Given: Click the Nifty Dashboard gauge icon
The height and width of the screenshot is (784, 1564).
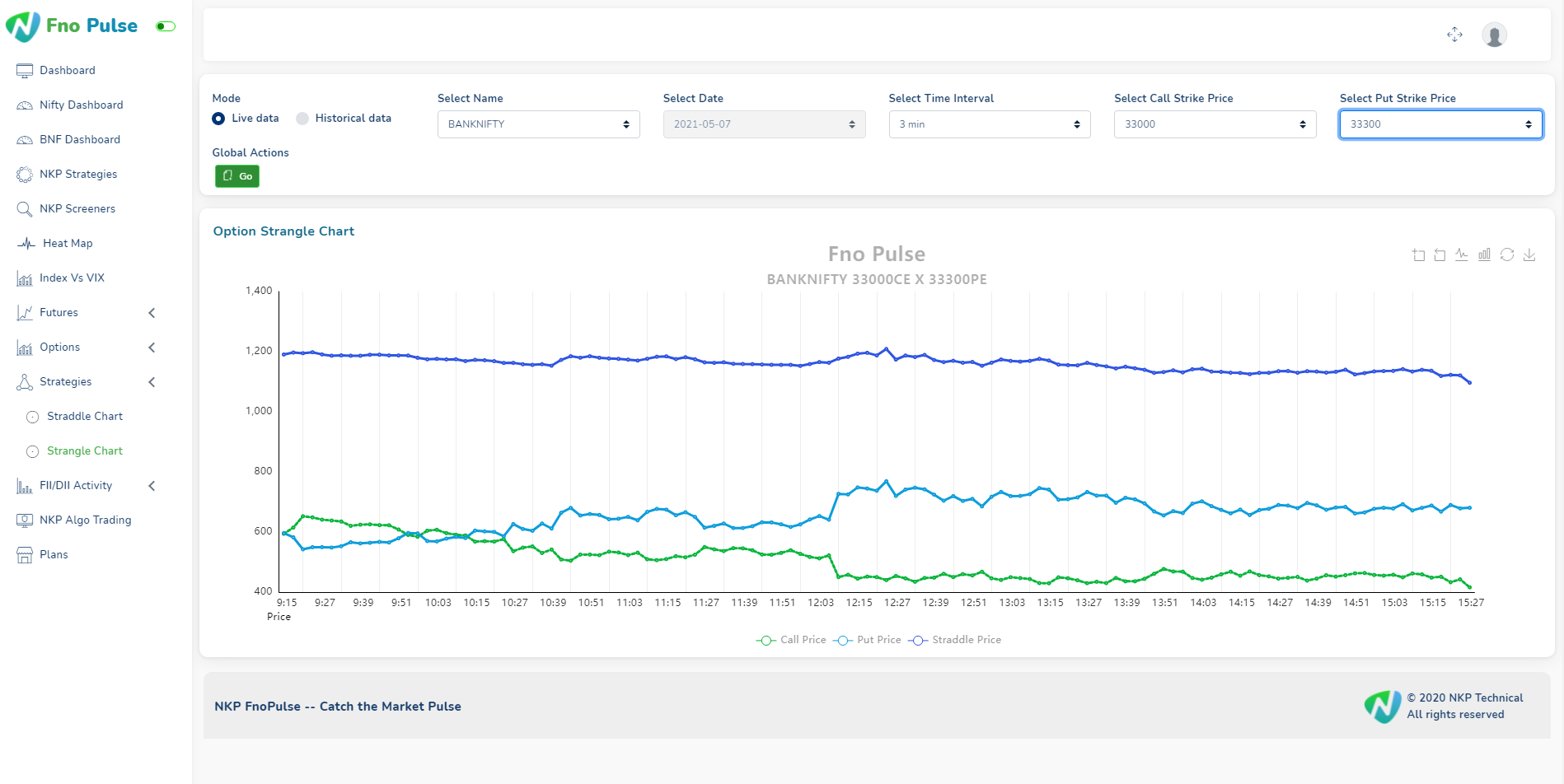Looking at the screenshot, I should pyautogui.click(x=25, y=105).
